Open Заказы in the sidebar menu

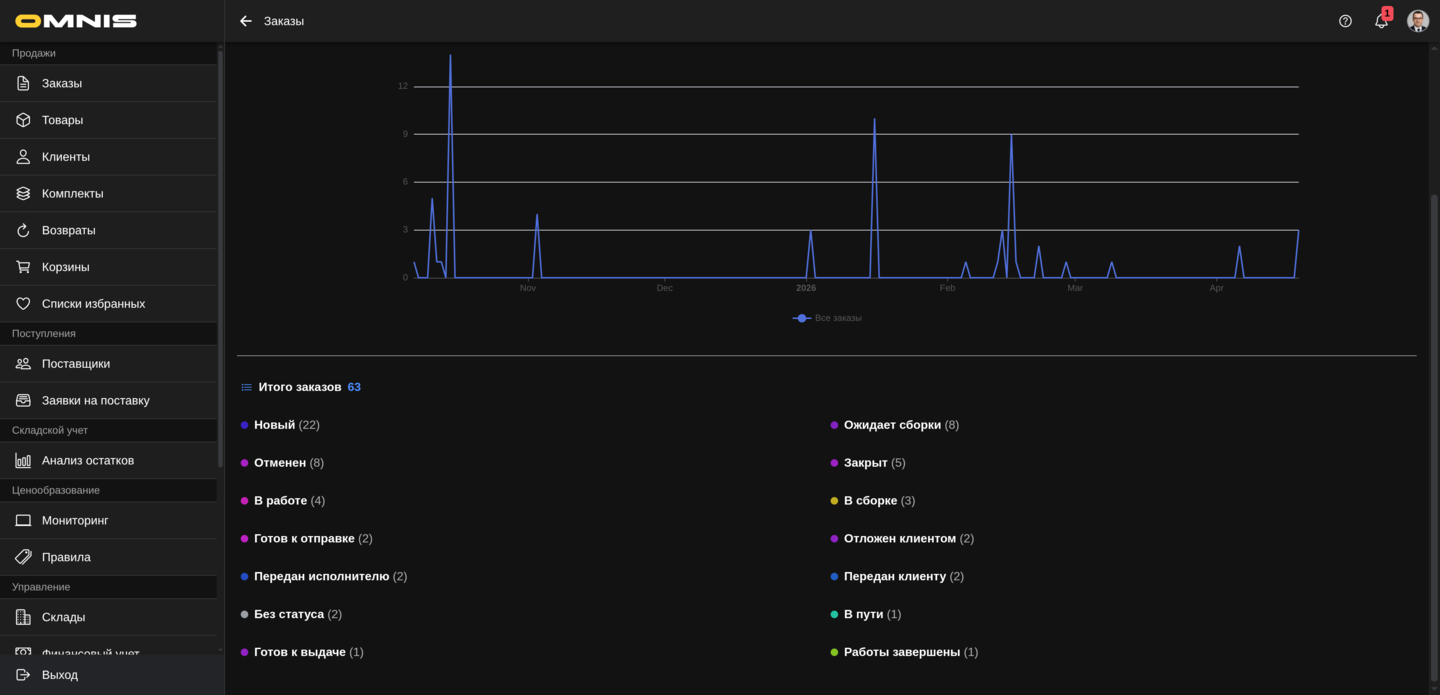(62, 83)
